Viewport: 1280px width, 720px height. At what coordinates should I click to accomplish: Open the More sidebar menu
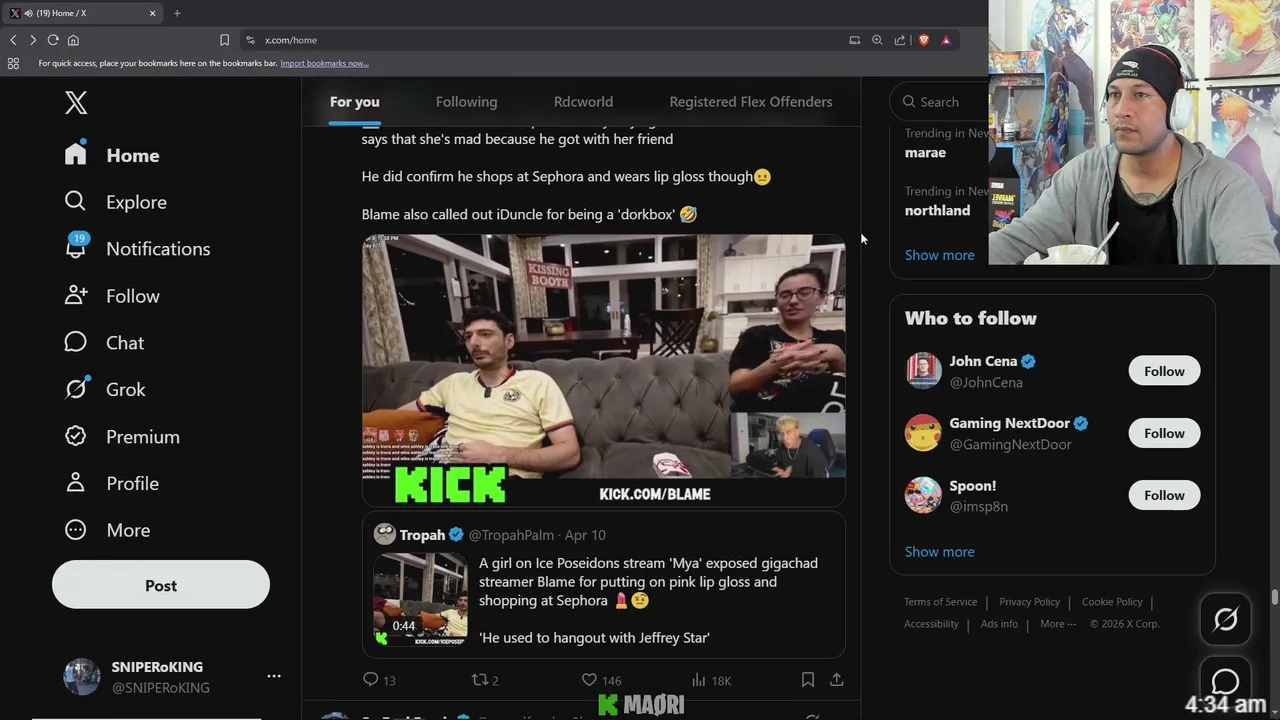click(107, 530)
